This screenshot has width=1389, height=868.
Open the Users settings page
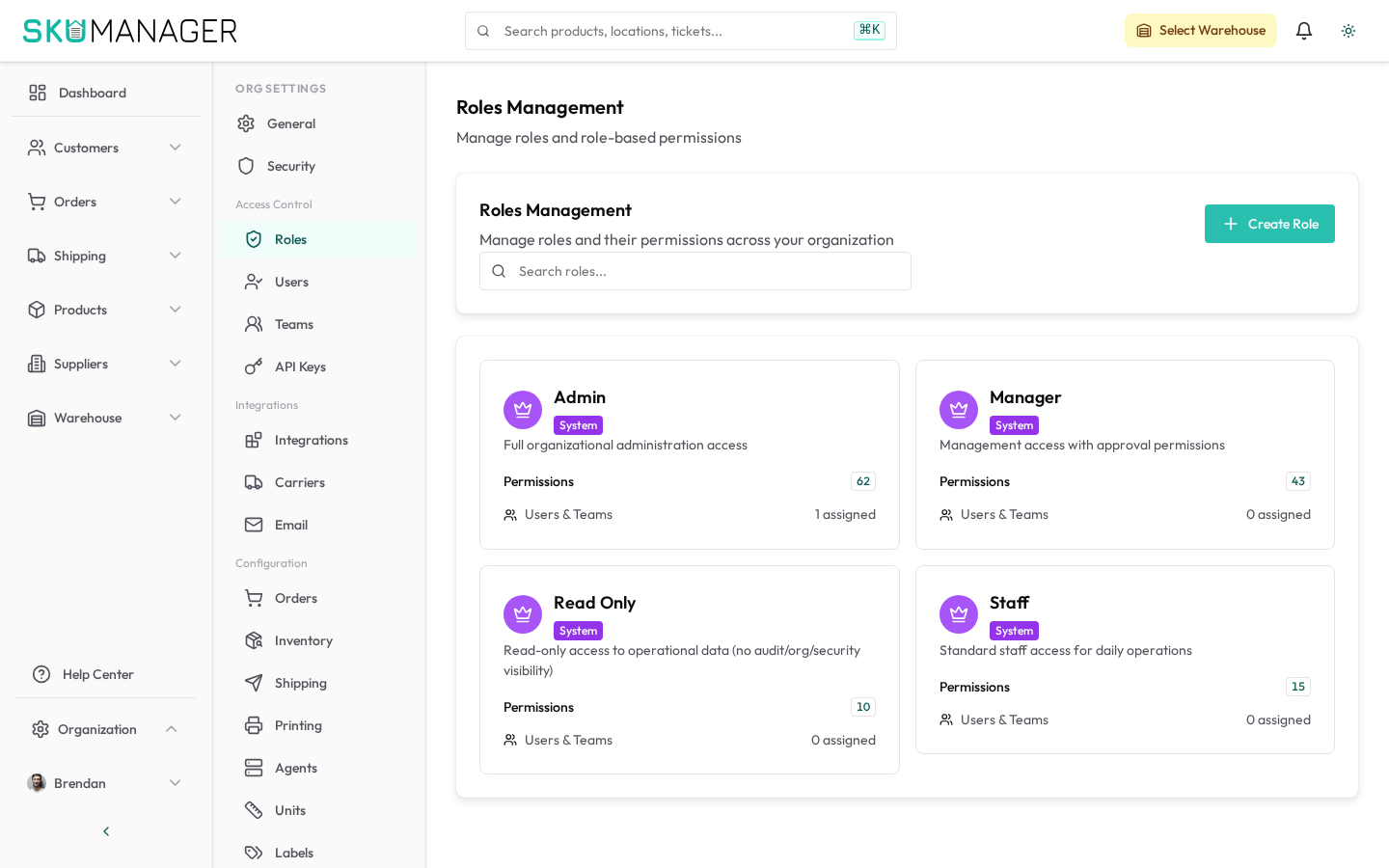(x=318, y=282)
